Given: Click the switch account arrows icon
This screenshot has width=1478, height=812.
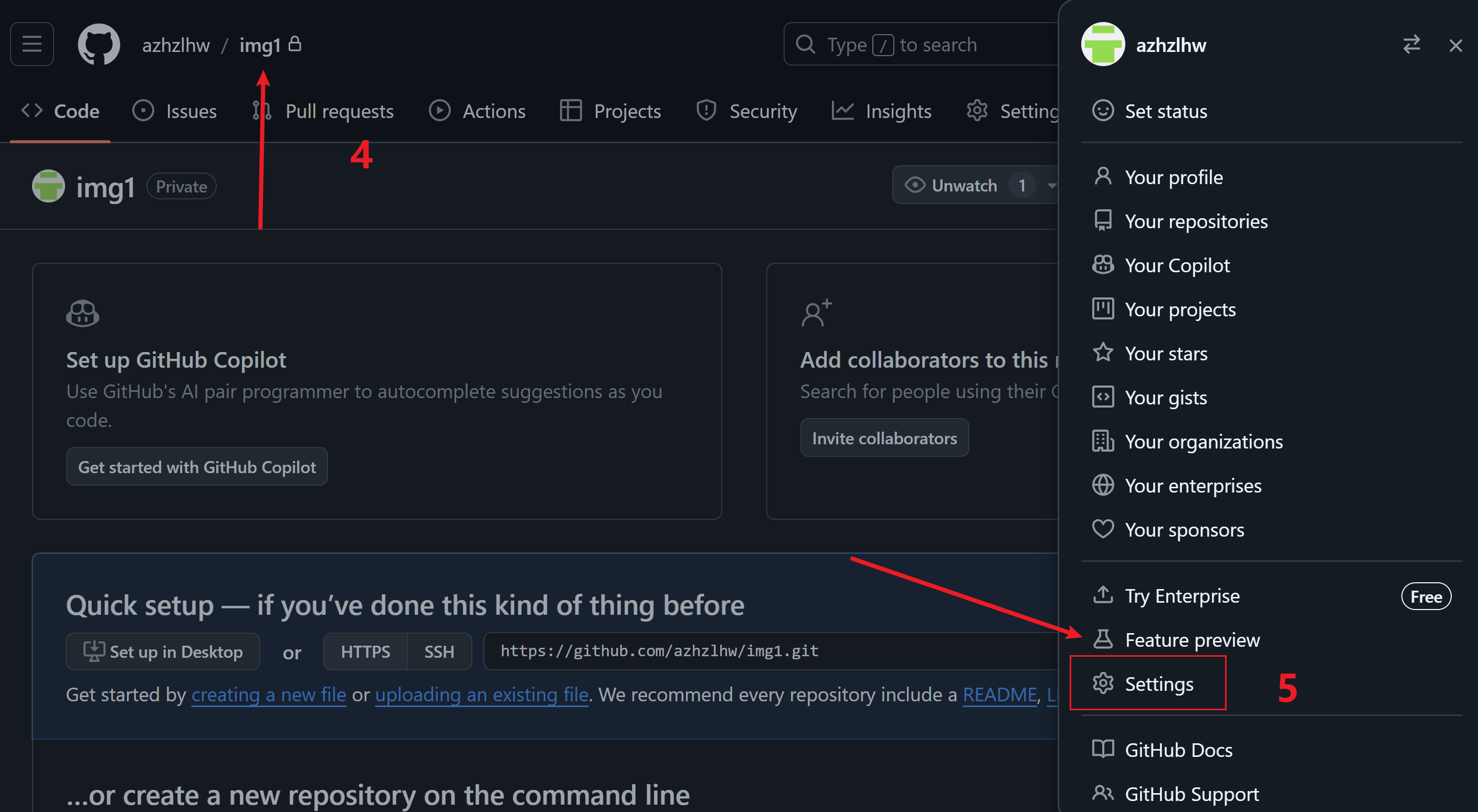Looking at the screenshot, I should tap(1411, 45).
